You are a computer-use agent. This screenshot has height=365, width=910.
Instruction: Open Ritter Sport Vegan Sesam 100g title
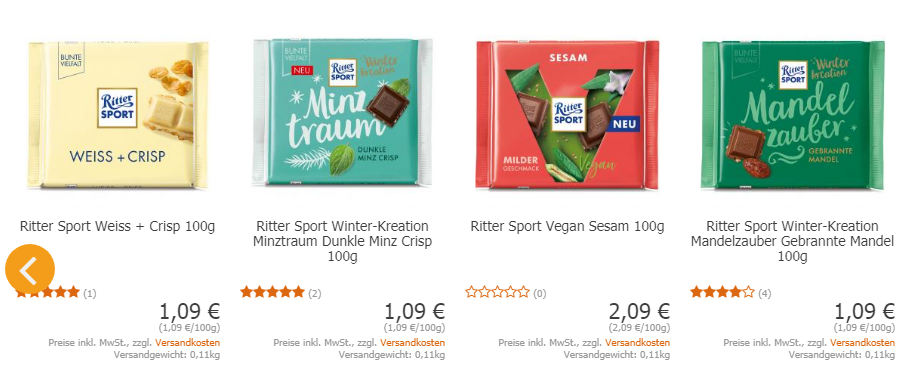(x=568, y=226)
